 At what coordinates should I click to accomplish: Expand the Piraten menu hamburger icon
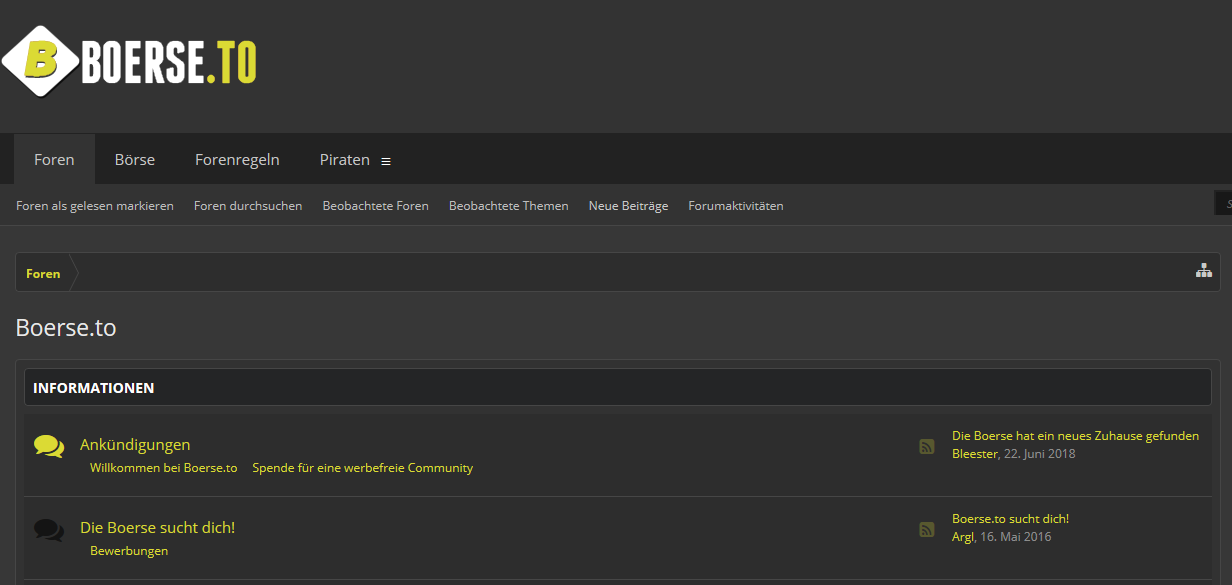386,161
